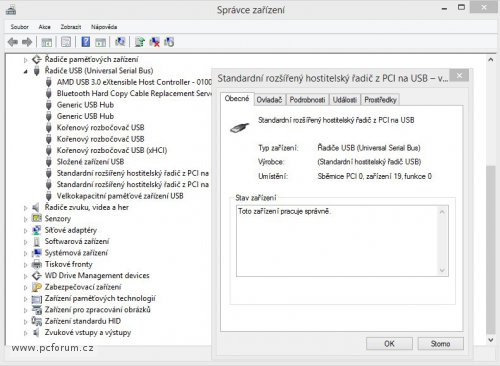Select Zabezpečovací zařízení tree row text
Screen dimensions: 500x366
click(83, 287)
